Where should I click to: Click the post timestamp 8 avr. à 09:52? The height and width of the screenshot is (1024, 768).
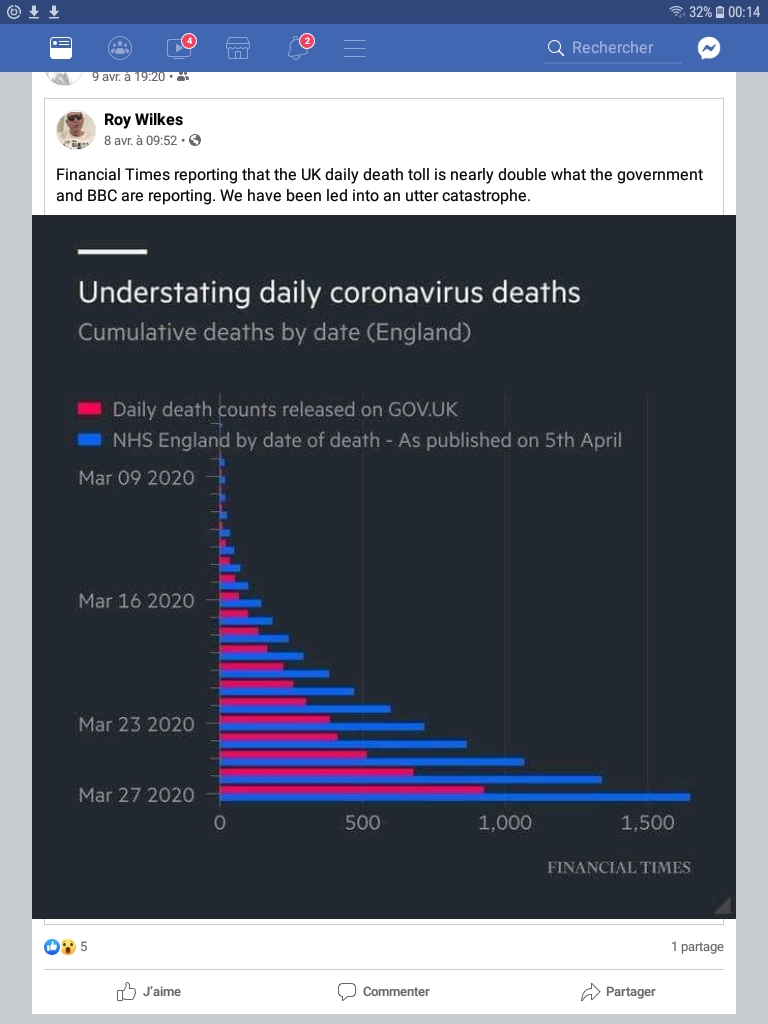140,141
